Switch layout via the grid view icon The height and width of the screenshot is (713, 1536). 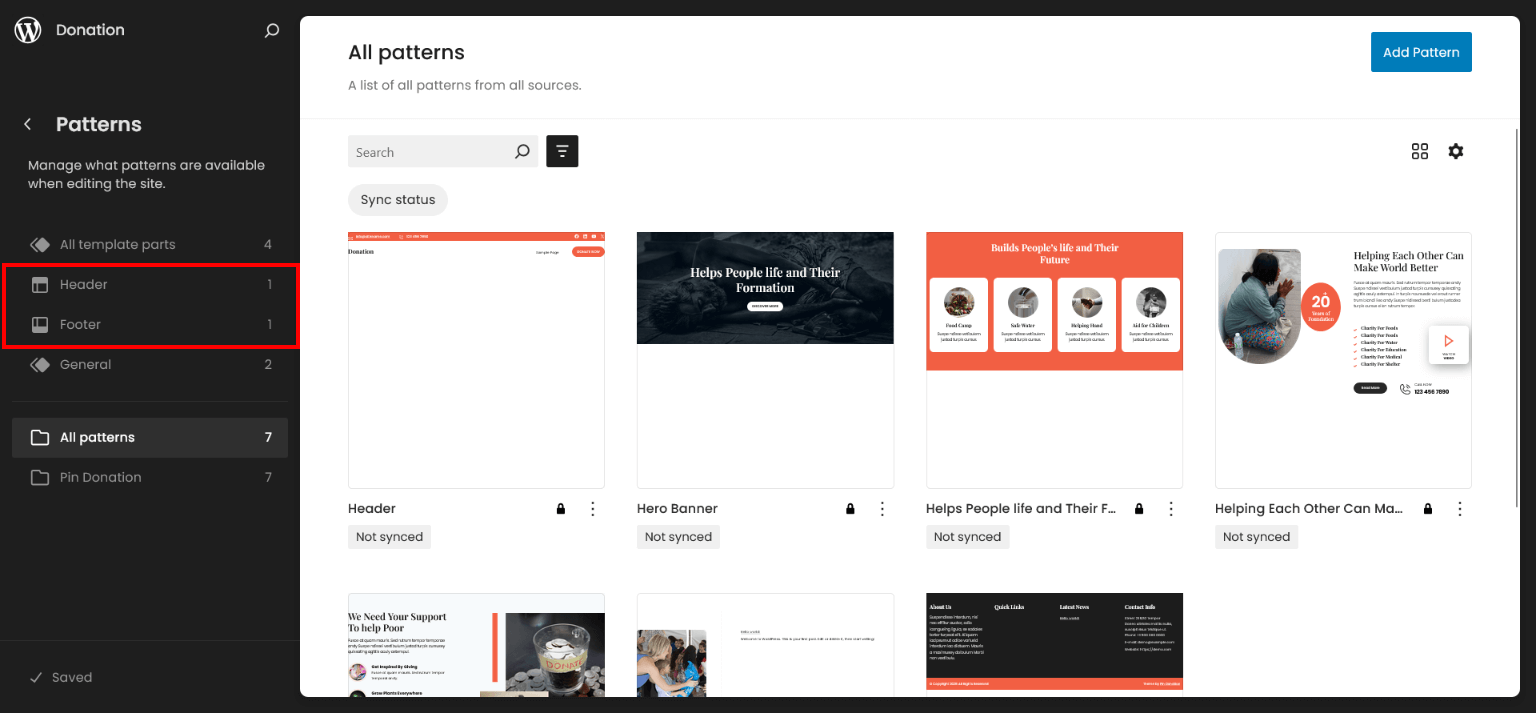pos(1420,151)
